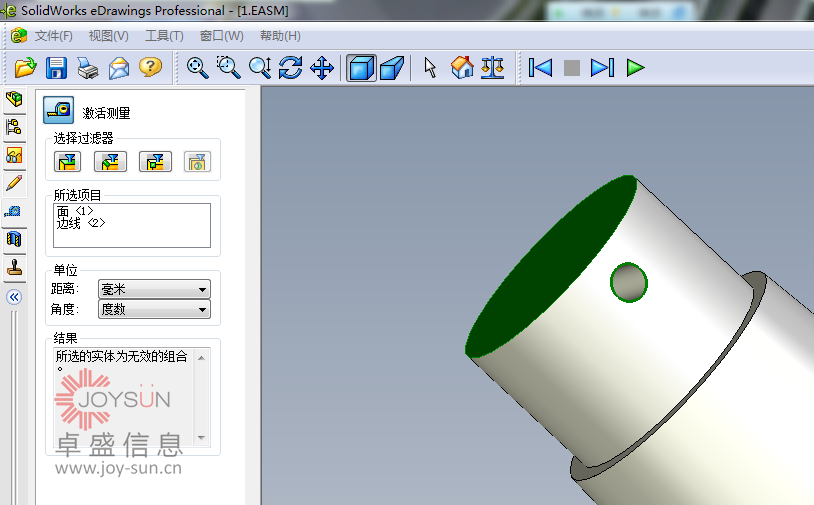The height and width of the screenshot is (505, 814).
Task: Stop the animation playback
Action: coord(572,67)
